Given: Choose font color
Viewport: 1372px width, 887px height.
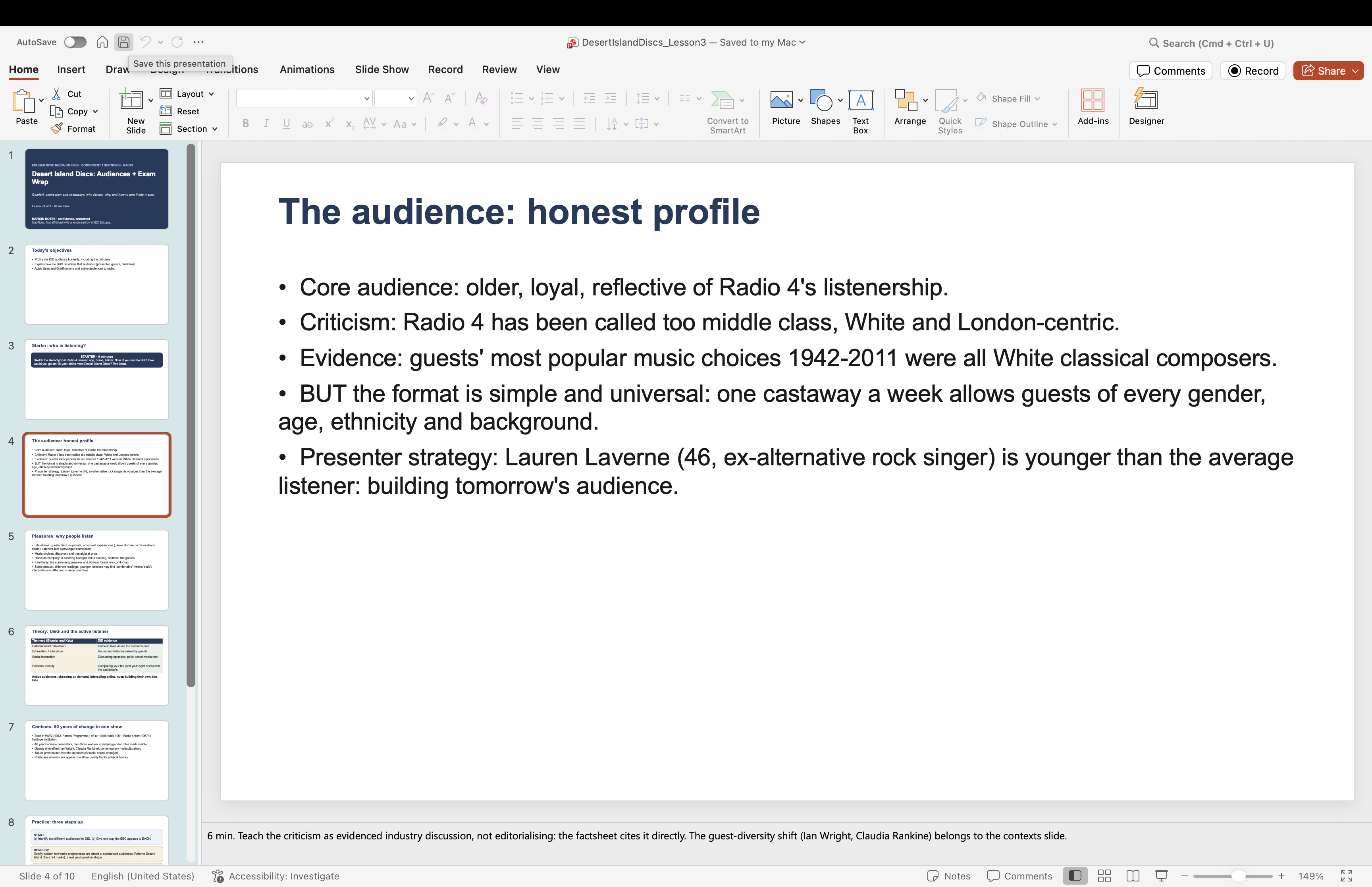Looking at the screenshot, I should tap(472, 123).
